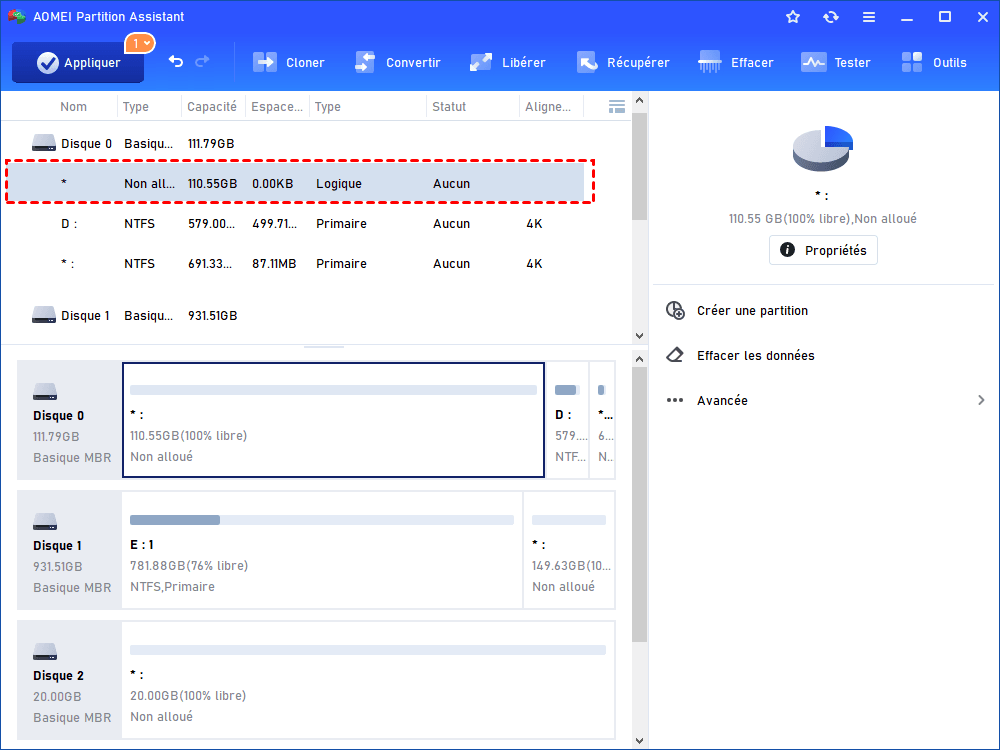Image resolution: width=1000 pixels, height=750 pixels.
Task: Expand the Avancée submenu chevron
Action: pyautogui.click(x=981, y=400)
